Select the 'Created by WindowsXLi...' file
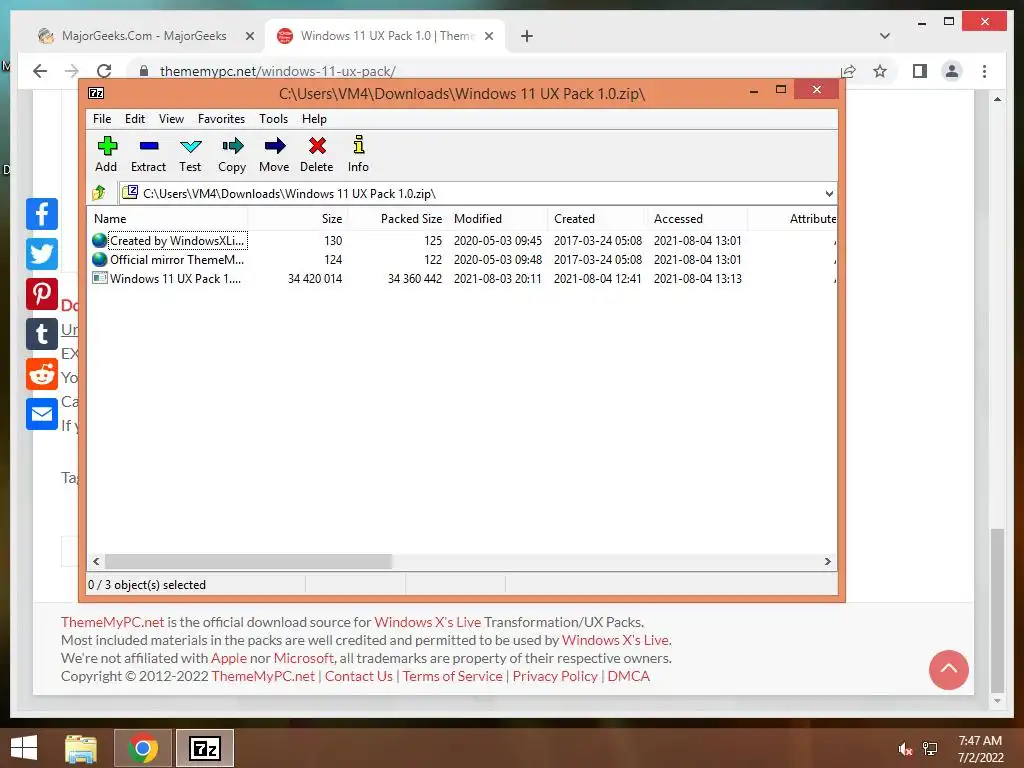Image resolution: width=1024 pixels, height=768 pixels. 169,240
